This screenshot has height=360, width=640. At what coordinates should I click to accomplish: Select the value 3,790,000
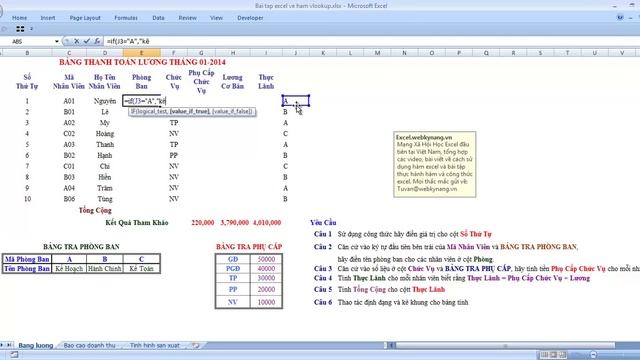(x=234, y=222)
